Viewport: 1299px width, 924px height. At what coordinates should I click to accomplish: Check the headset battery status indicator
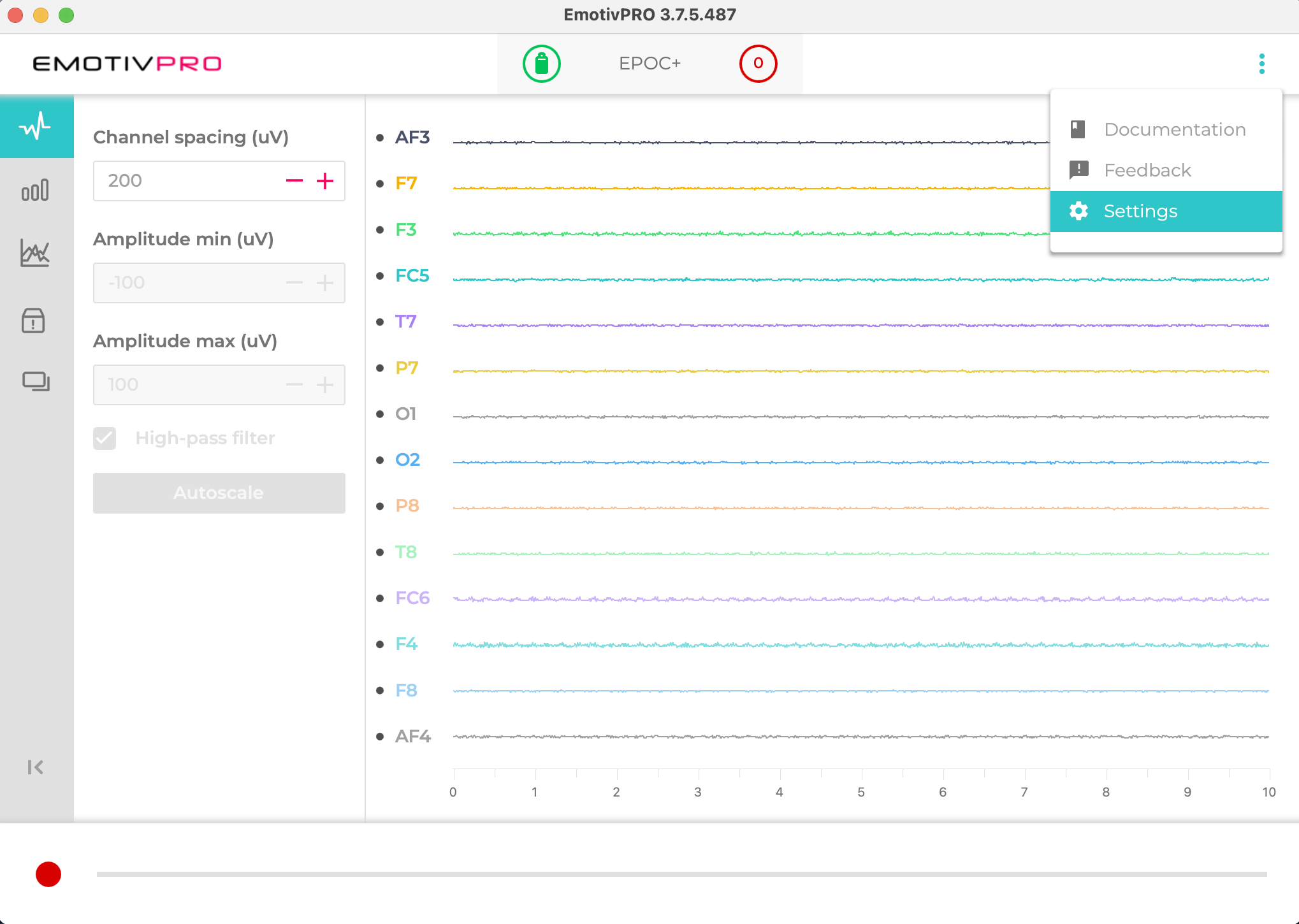coord(541,64)
